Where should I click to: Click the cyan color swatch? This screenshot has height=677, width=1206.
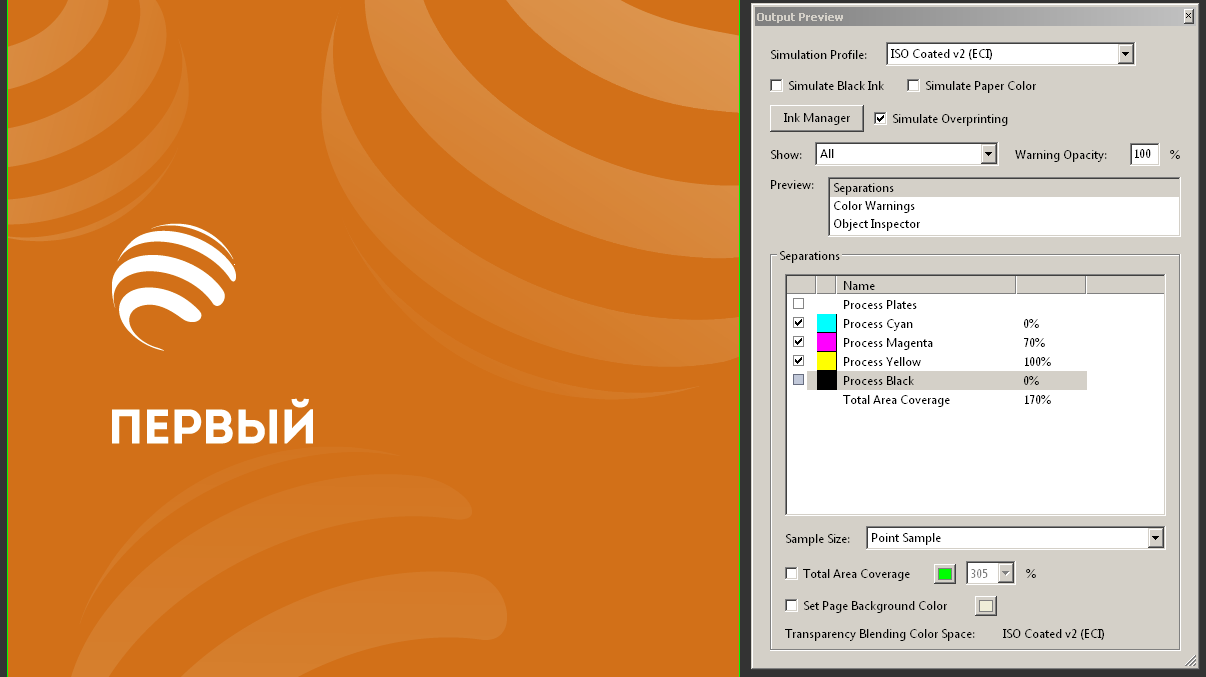(x=826, y=323)
